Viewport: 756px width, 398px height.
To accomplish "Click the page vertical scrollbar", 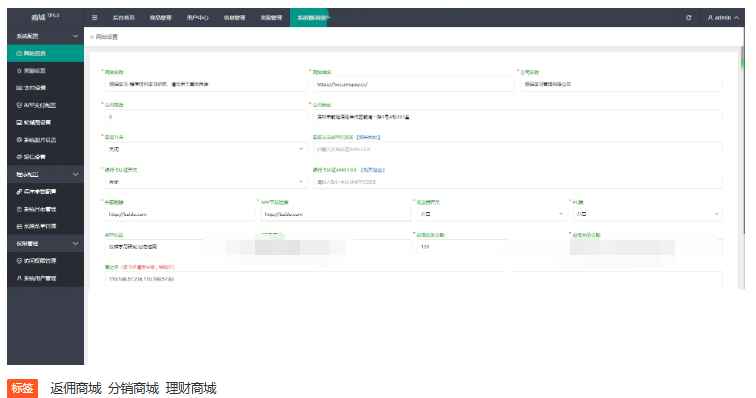I will [742, 57].
